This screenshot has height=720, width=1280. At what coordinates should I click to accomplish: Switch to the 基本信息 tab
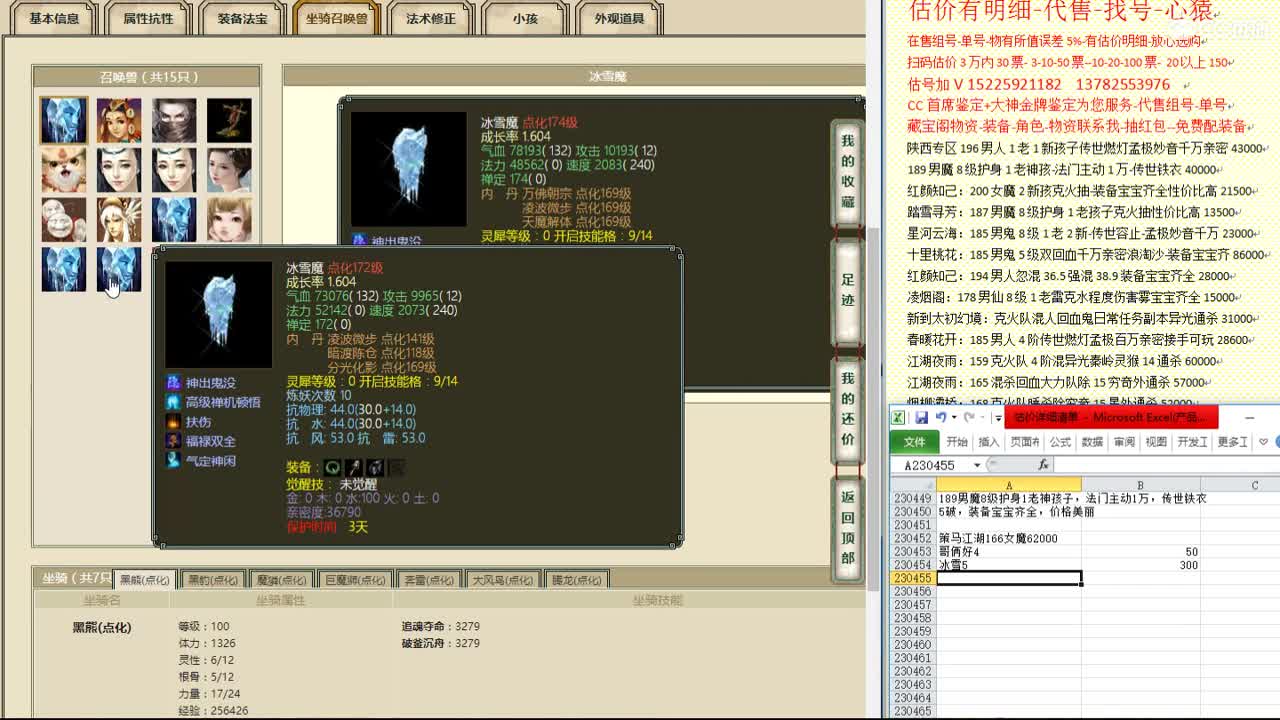tap(54, 18)
